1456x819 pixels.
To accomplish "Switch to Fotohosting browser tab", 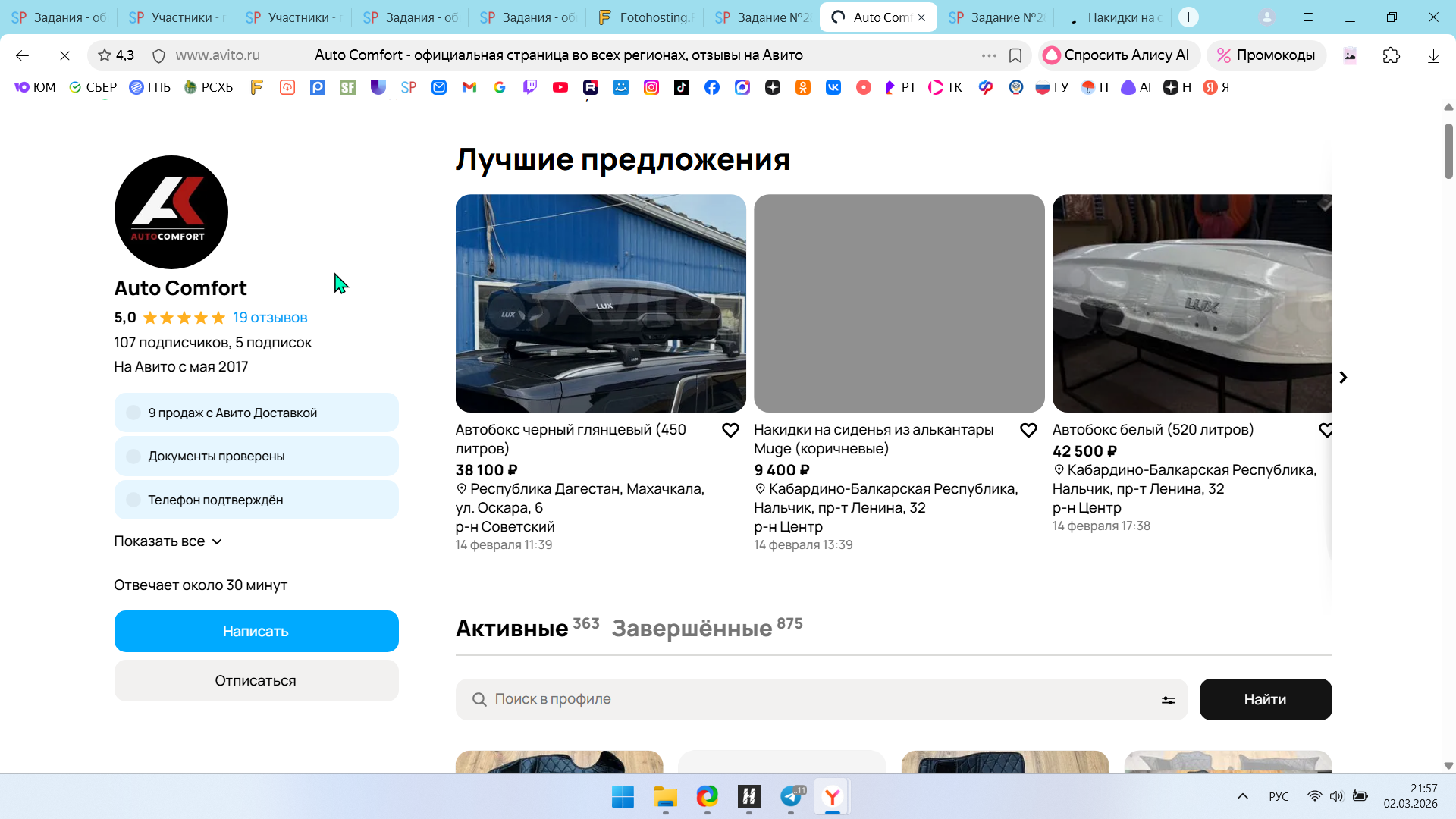I will (x=646, y=17).
